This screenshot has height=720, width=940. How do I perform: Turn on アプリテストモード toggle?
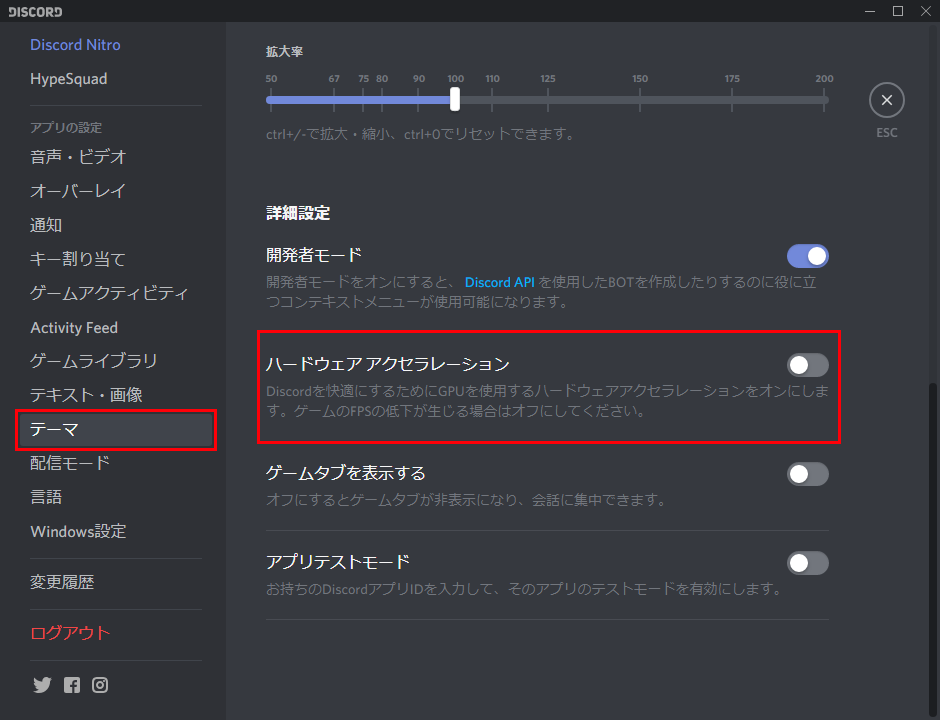tap(808, 563)
